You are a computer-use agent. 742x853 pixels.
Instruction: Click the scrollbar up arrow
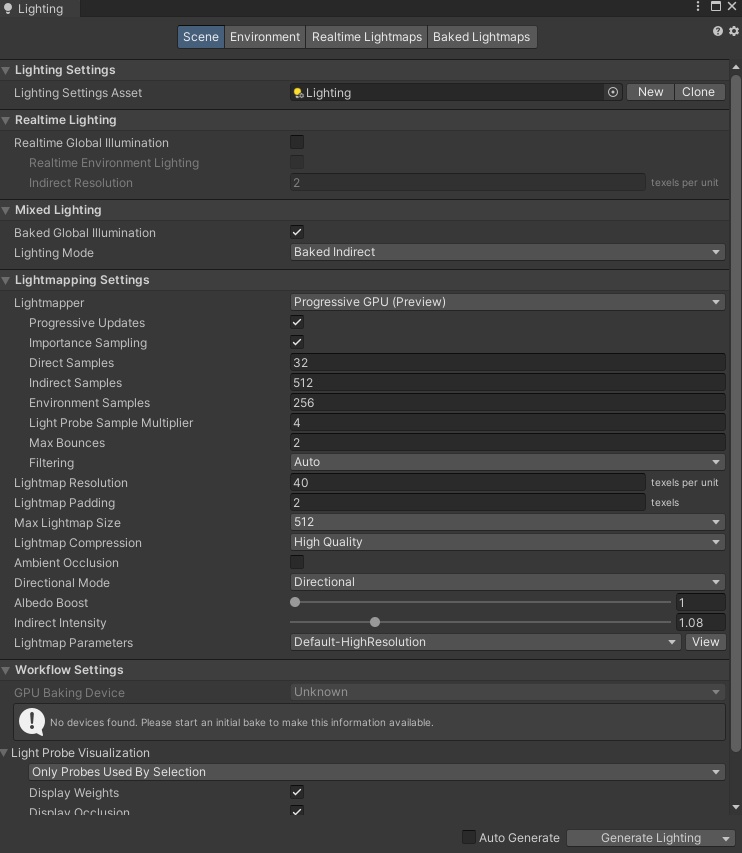[x=735, y=67]
